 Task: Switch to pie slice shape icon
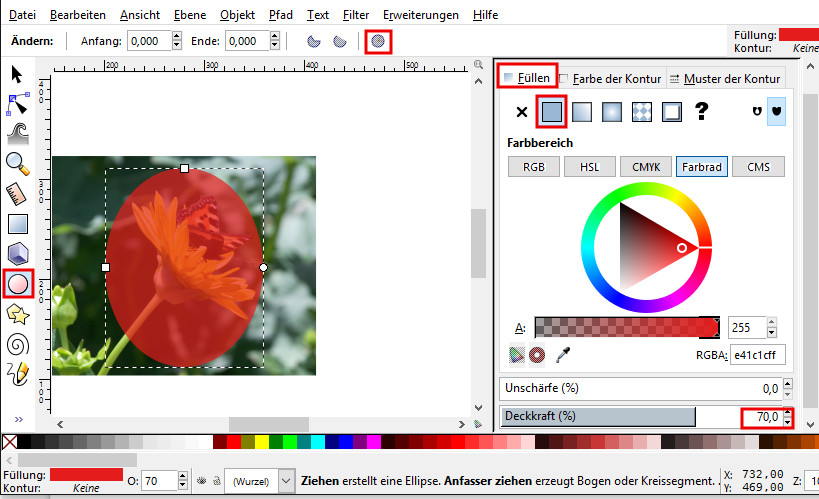click(x=340, y=41)
